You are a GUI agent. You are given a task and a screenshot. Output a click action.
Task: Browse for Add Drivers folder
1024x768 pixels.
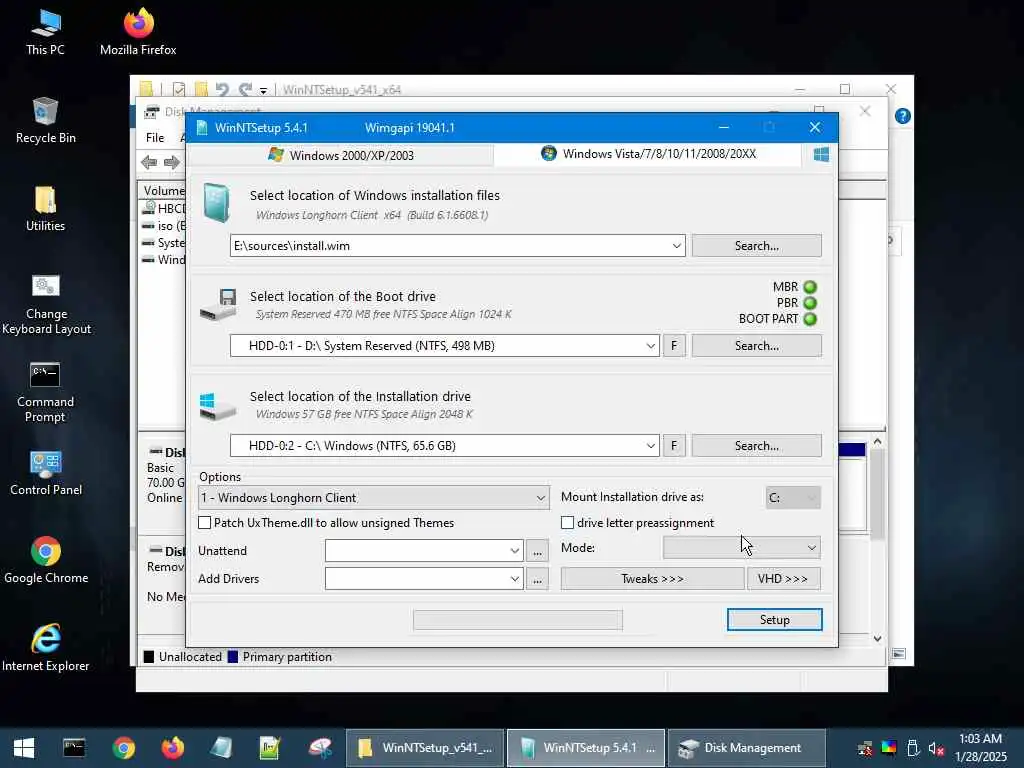[537, 579]
